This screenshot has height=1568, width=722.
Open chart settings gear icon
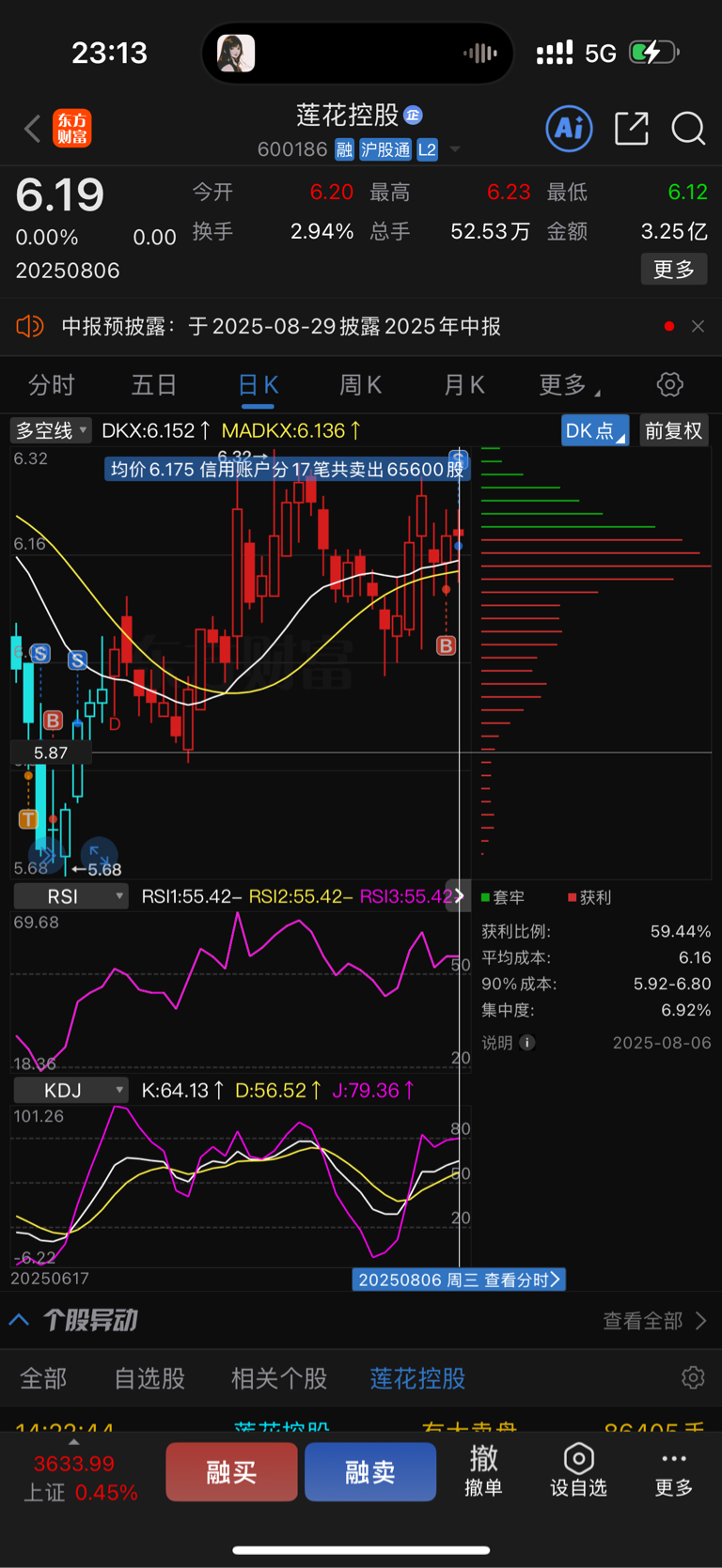(x=669, y=384)
